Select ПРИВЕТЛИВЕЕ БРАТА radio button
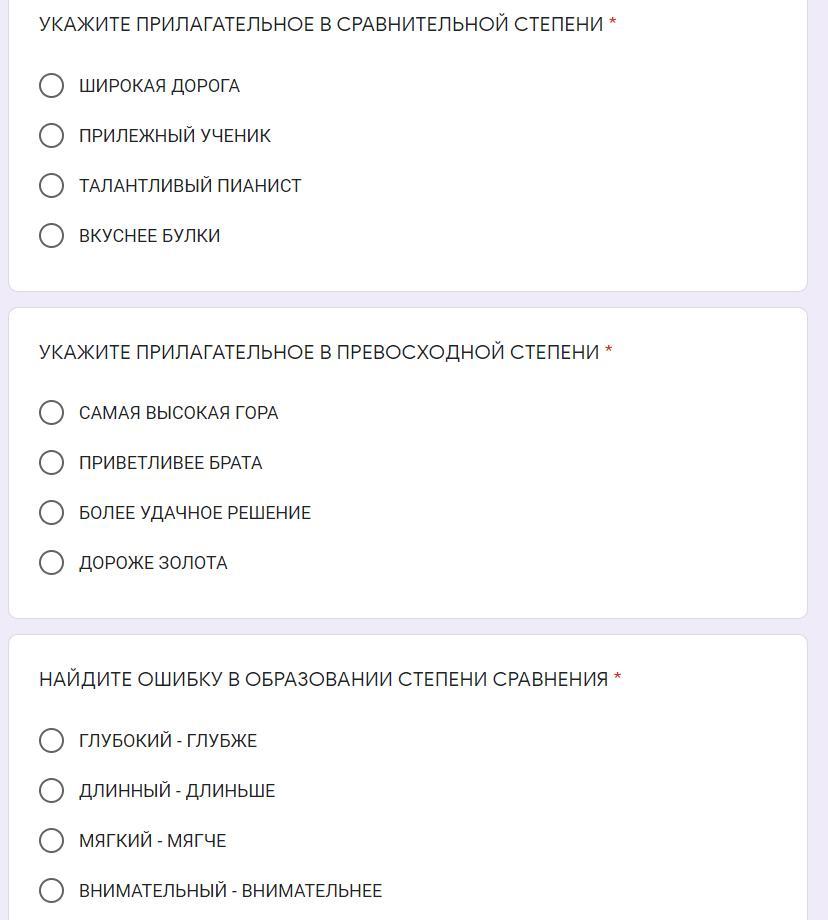 (x=51, y=463)
